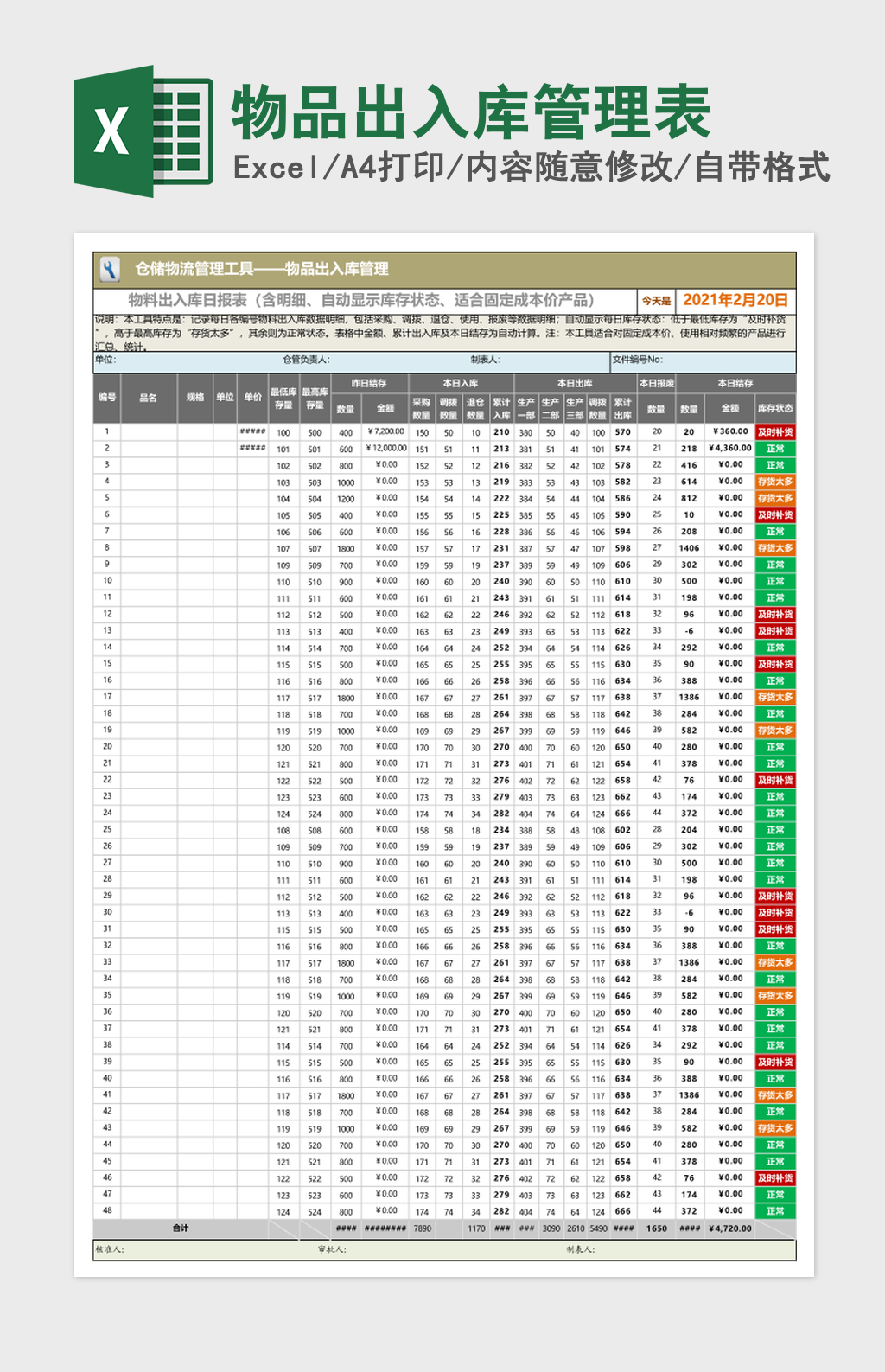Select the 最低库存量 column header
This screenshot has height=1372, width=885.
click(283, 399)
